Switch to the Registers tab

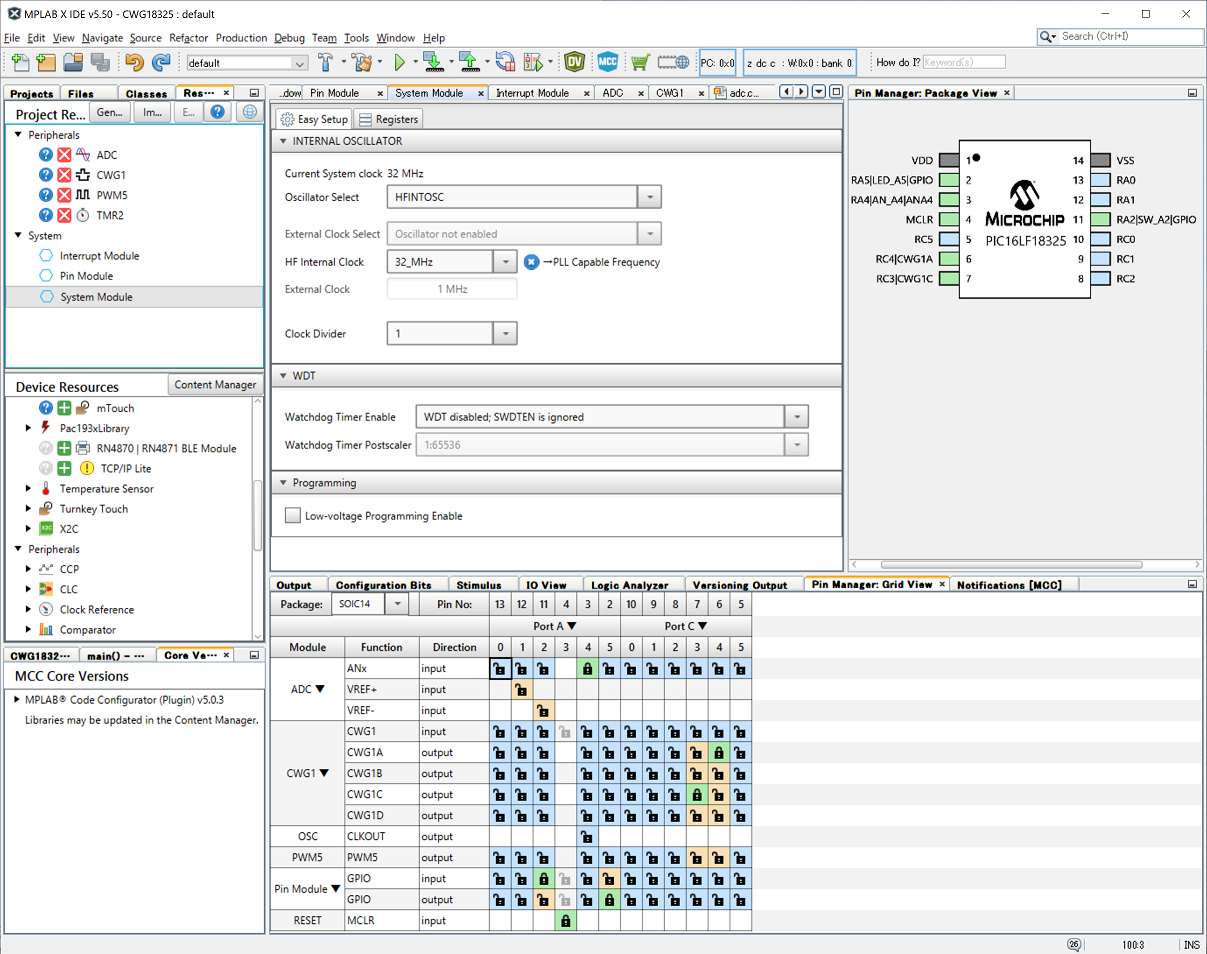[389, 119]
